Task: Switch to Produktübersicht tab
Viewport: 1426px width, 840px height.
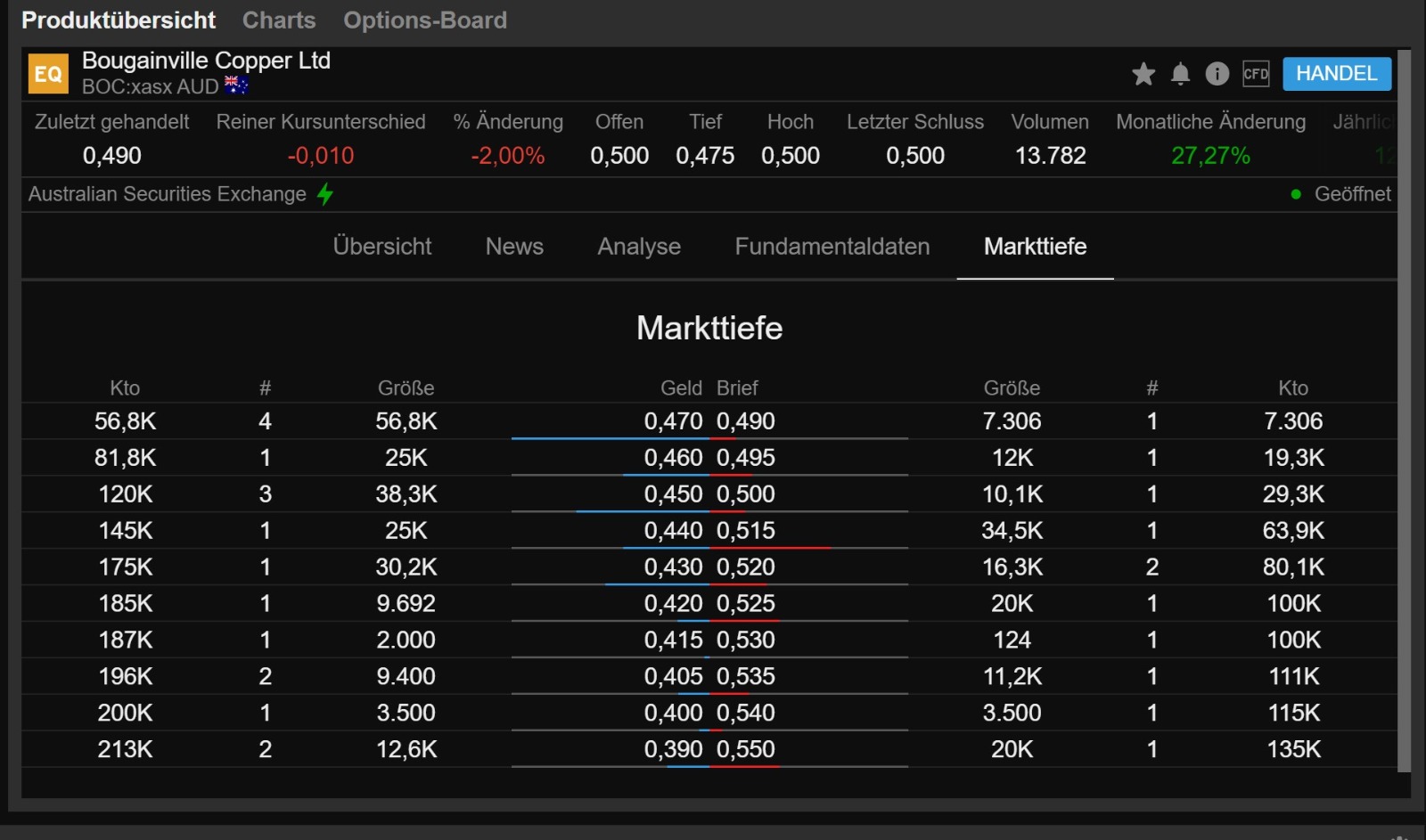Action: pos(119,20)
